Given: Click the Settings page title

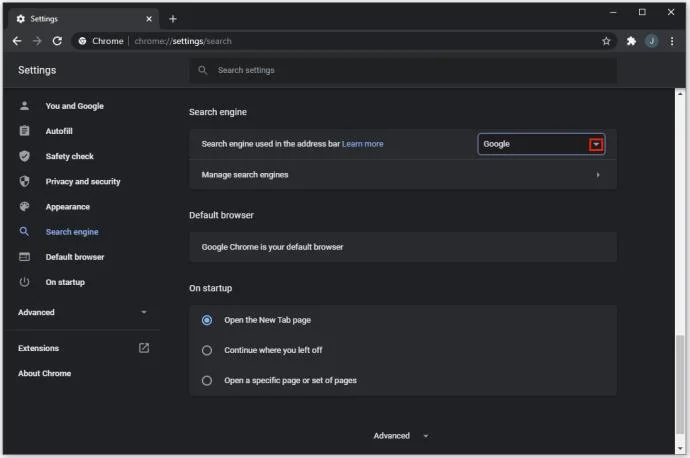Looking at the screenshot, I should click(x=37, y=70).
